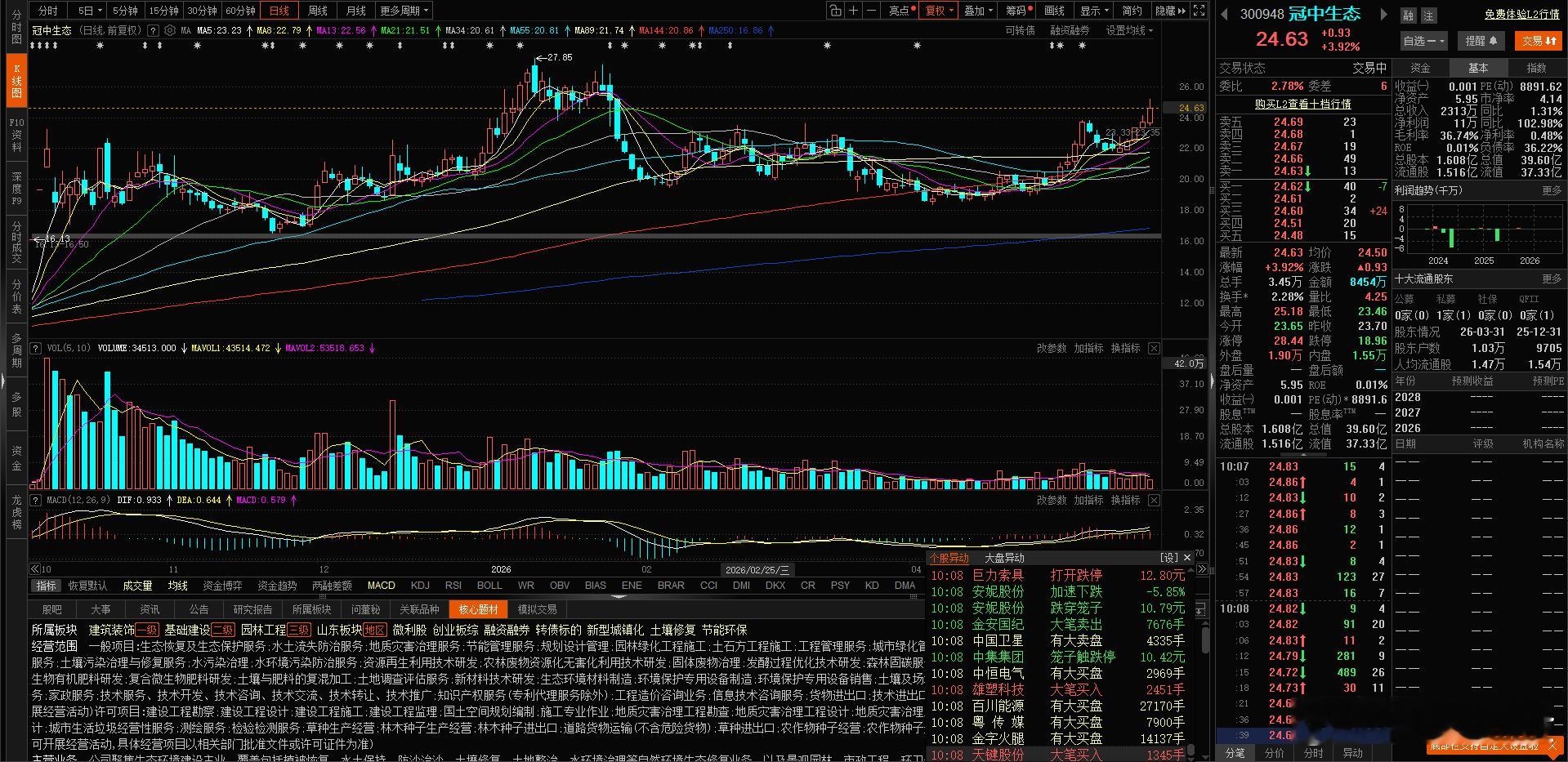Toggle the 均线 moving average overlay

pyautogui.click(x=177, y=586)
